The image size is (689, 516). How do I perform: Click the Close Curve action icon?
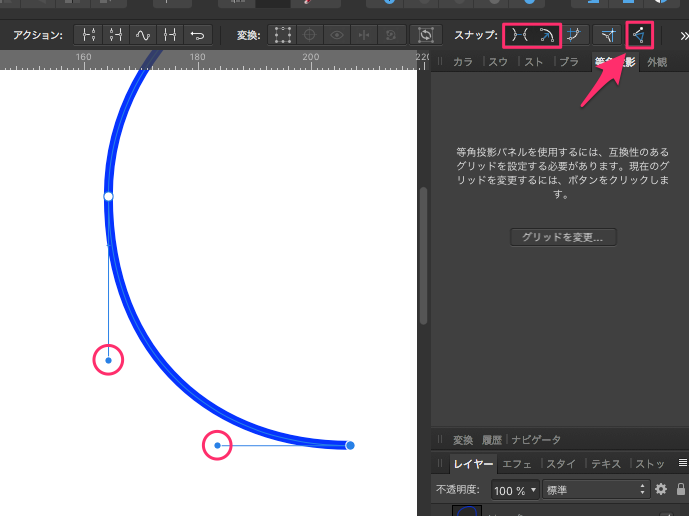[116, 35]
